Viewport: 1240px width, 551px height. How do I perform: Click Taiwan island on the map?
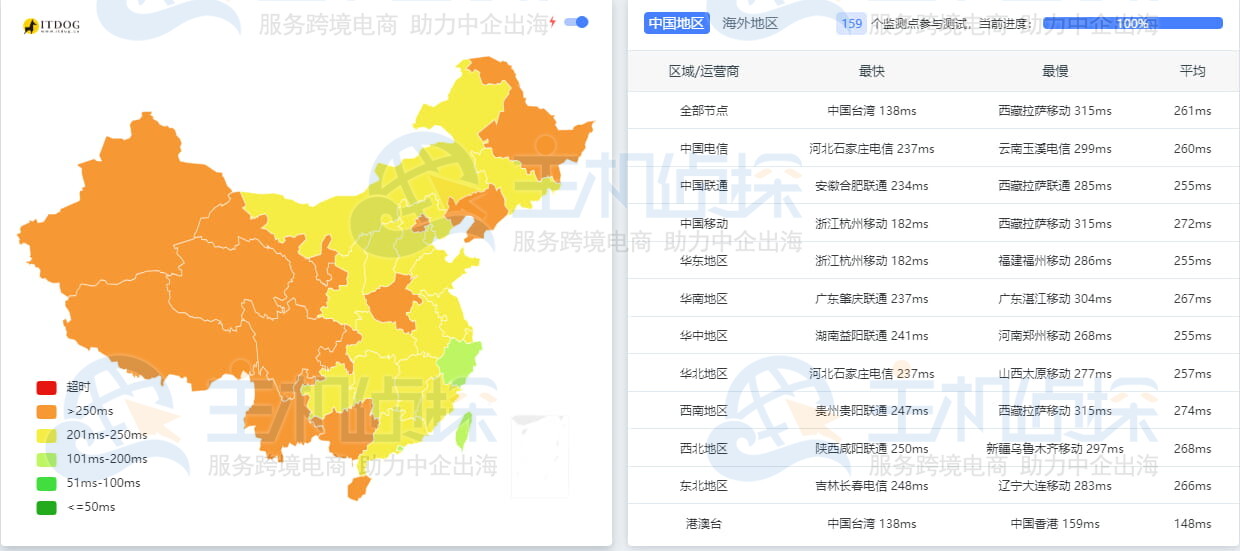tap(462, 430)
